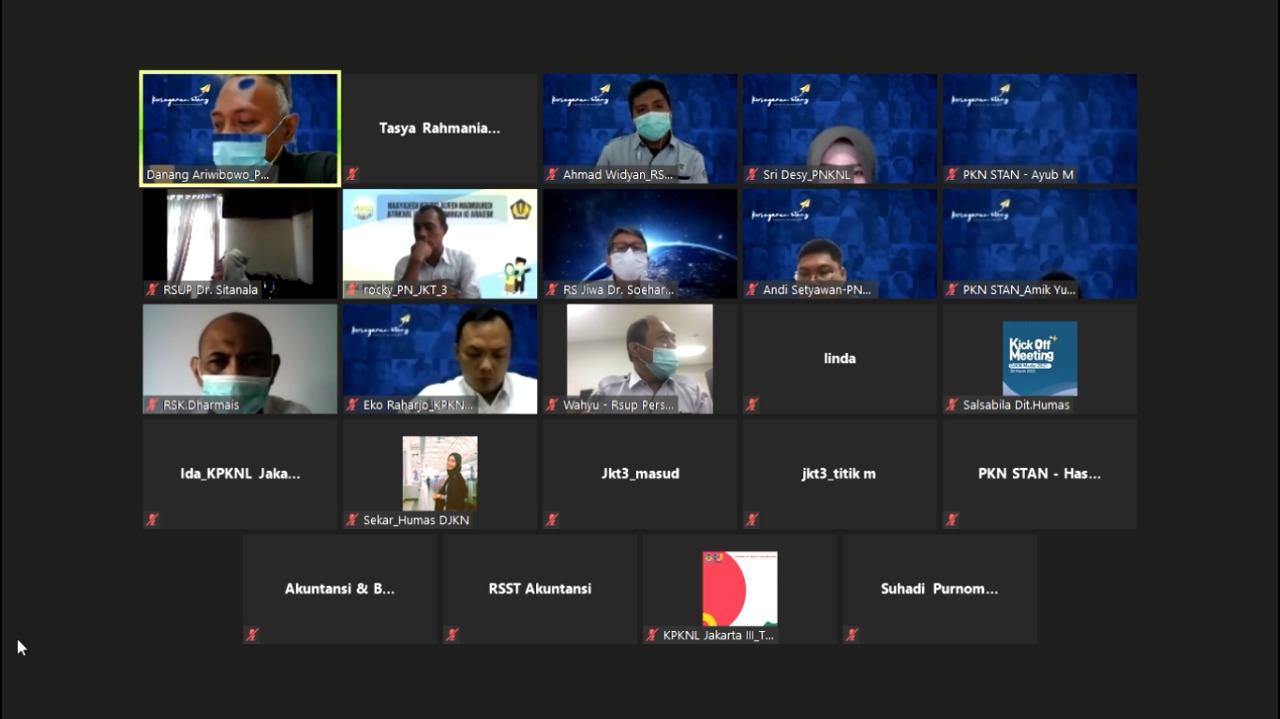This screenshot has height=719, width=1280.
Task: Select Eko Raharjo's video tile
Action: coord(440,358)
